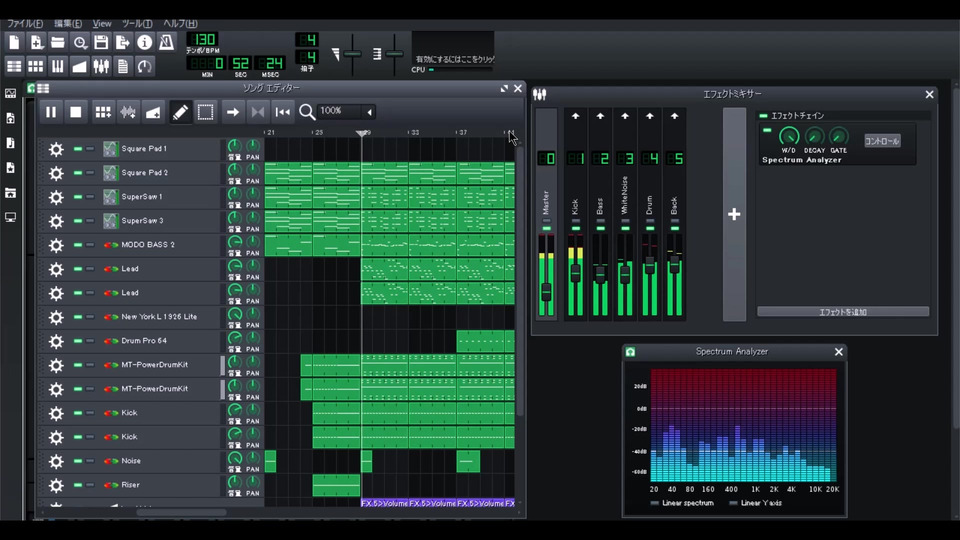
Task: Create a new project from the toolbar
Action: pos(14,42)
